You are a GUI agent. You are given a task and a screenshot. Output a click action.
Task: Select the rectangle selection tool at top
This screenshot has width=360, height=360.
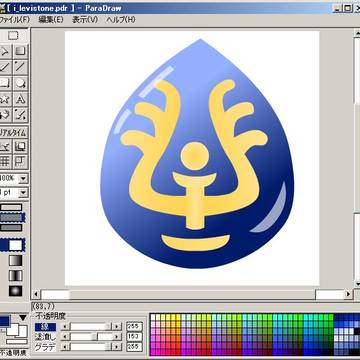13,35
